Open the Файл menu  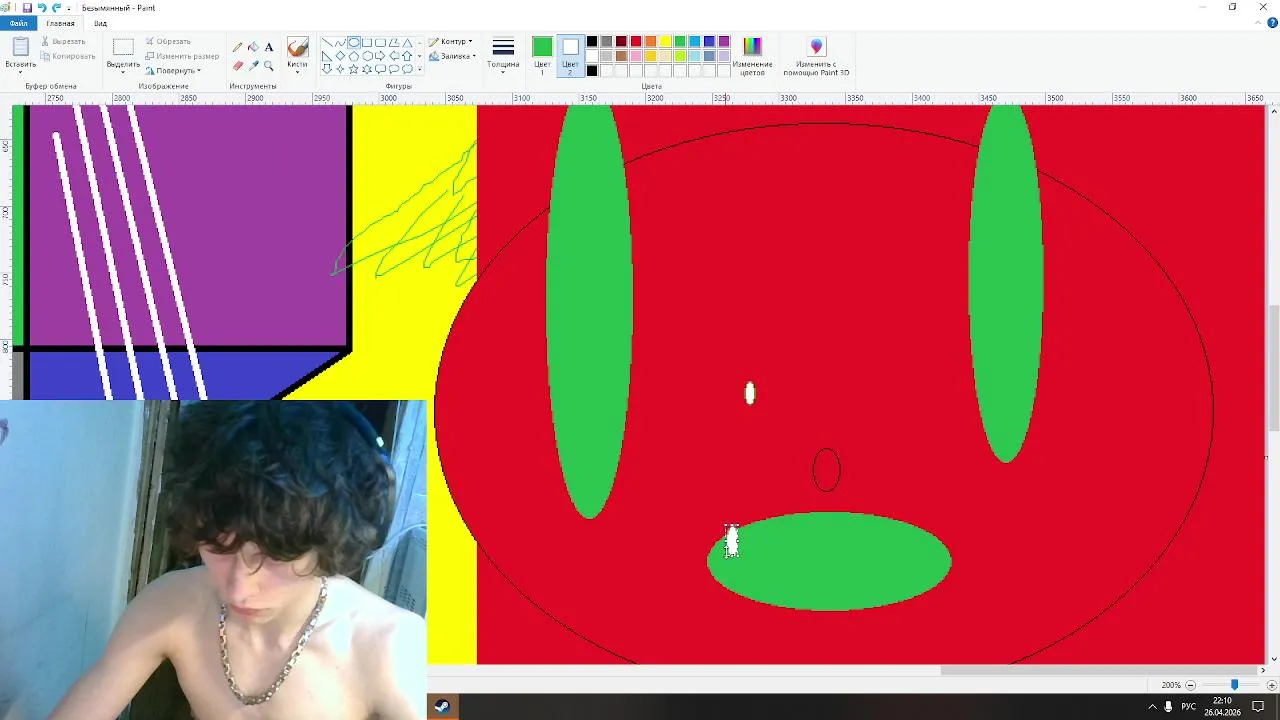point(19,23)
